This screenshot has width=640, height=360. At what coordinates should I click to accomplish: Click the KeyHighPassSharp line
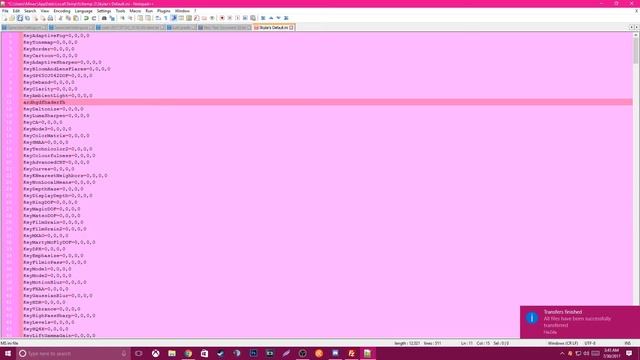pyautogui.click(x=59, y=316)
